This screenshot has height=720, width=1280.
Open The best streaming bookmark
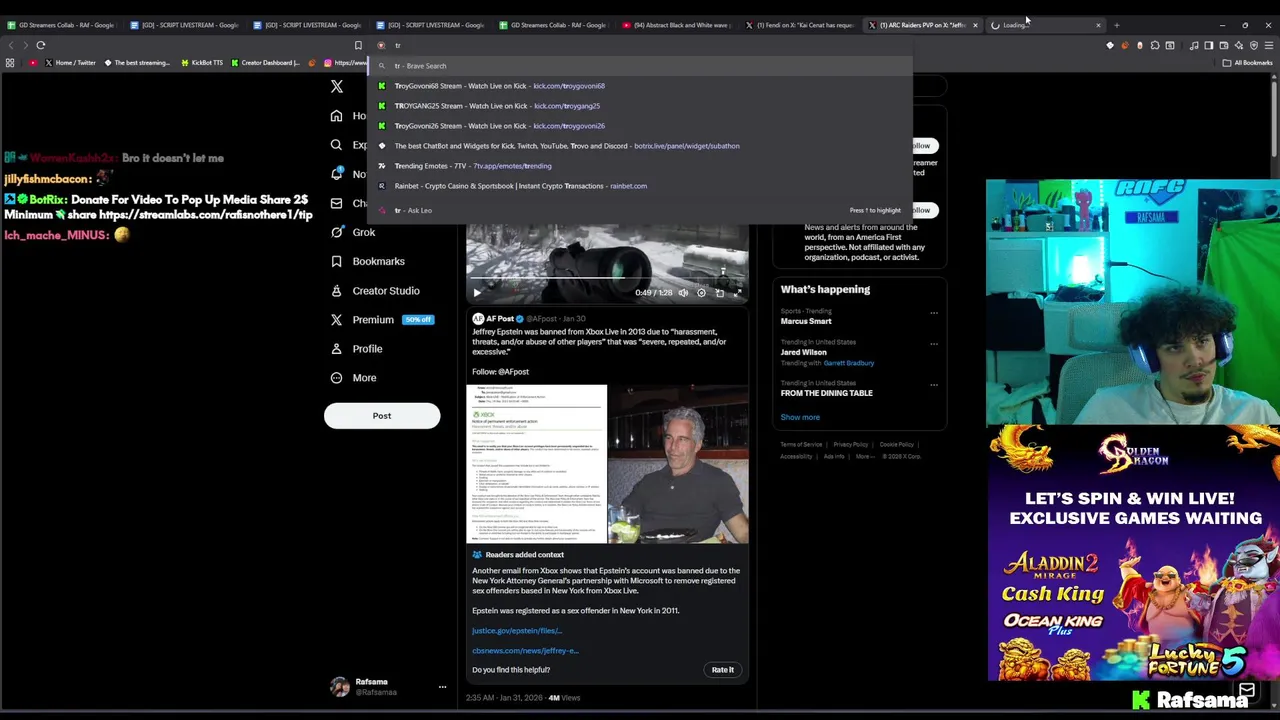coord(137,63)
